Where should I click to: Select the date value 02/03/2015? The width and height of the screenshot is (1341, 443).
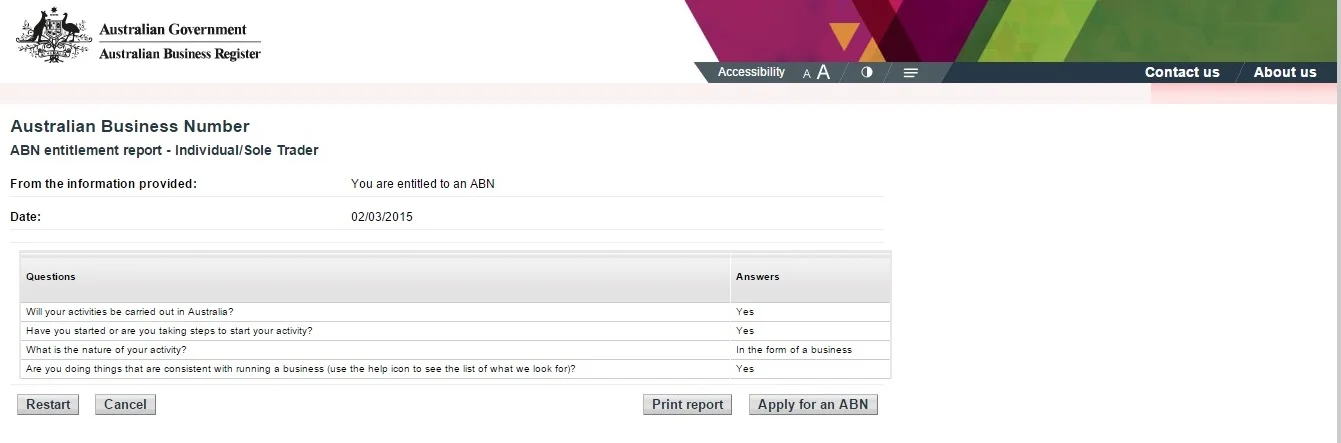point(382,216)
